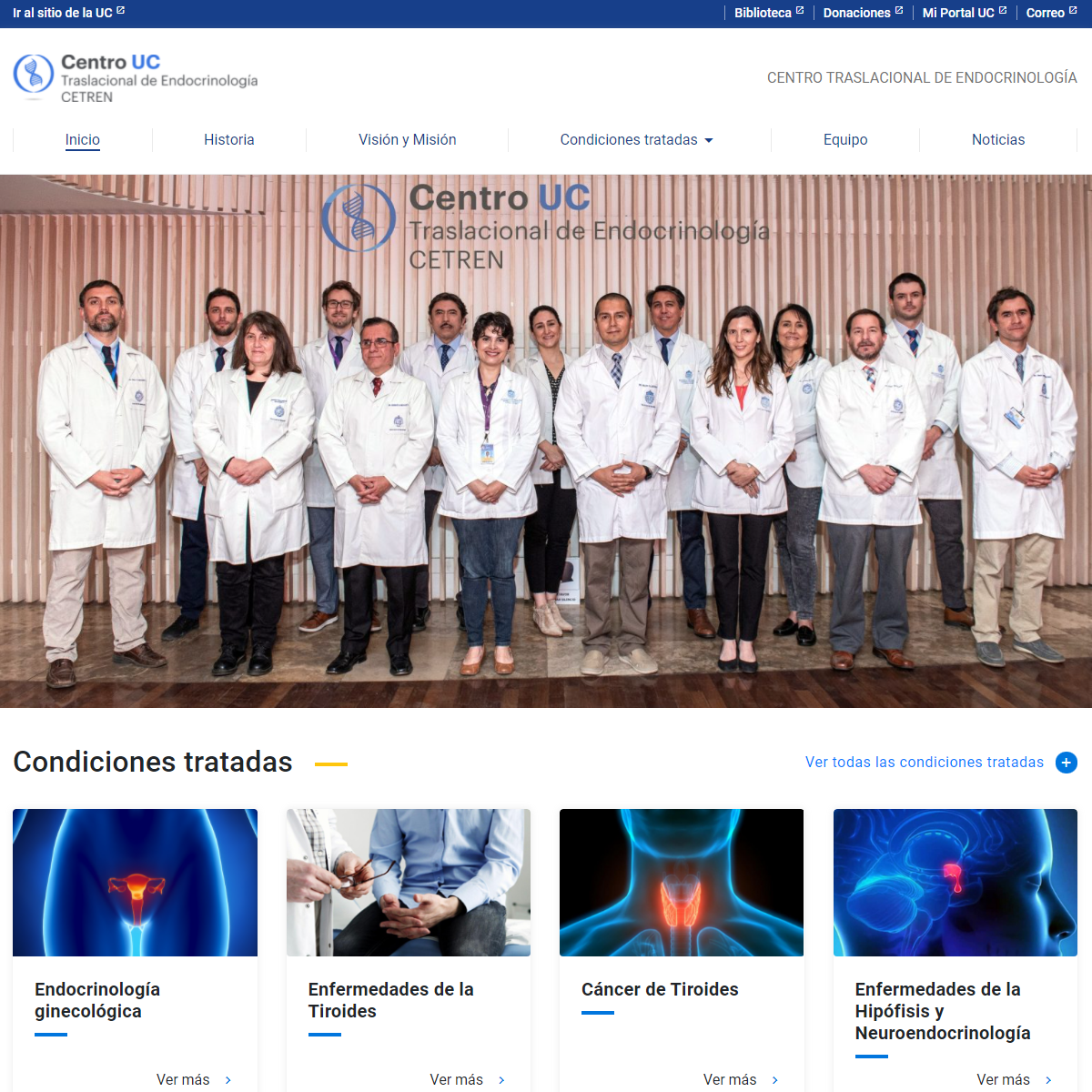1092x1092 pixels.
Task: Go to the Inicio menu item
Action: pyautogui.click(x=83, y=139)
